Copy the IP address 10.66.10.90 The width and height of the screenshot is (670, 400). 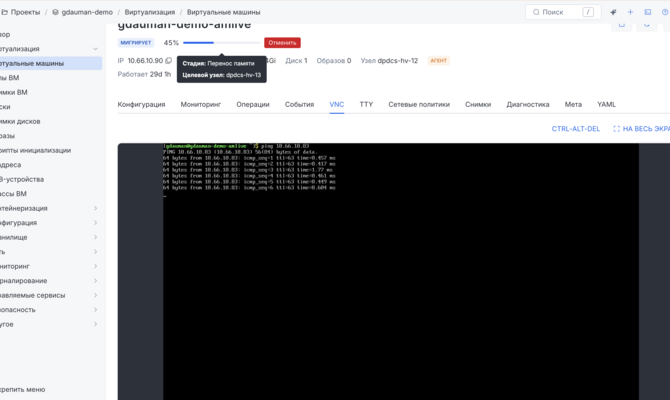tap(169, 61)
